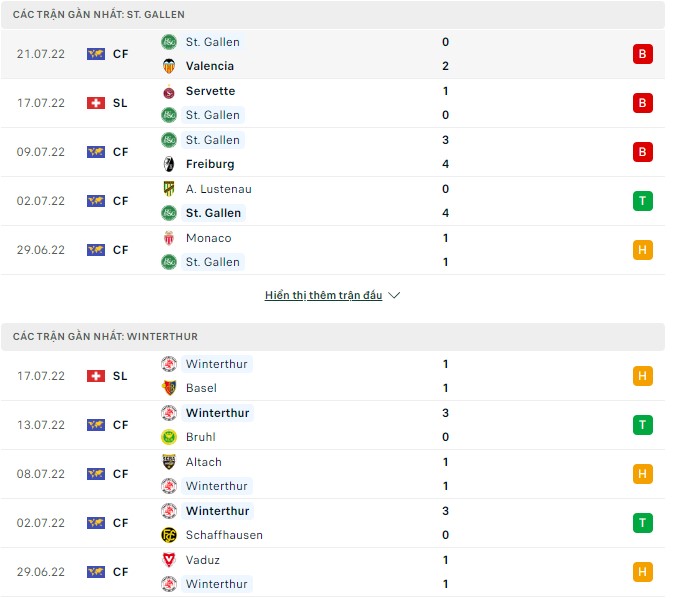Image resolution: width=673 pixels, height=598 pixels.
Task: Click the Freiburg club crest
Action: [x=169, y=164]
